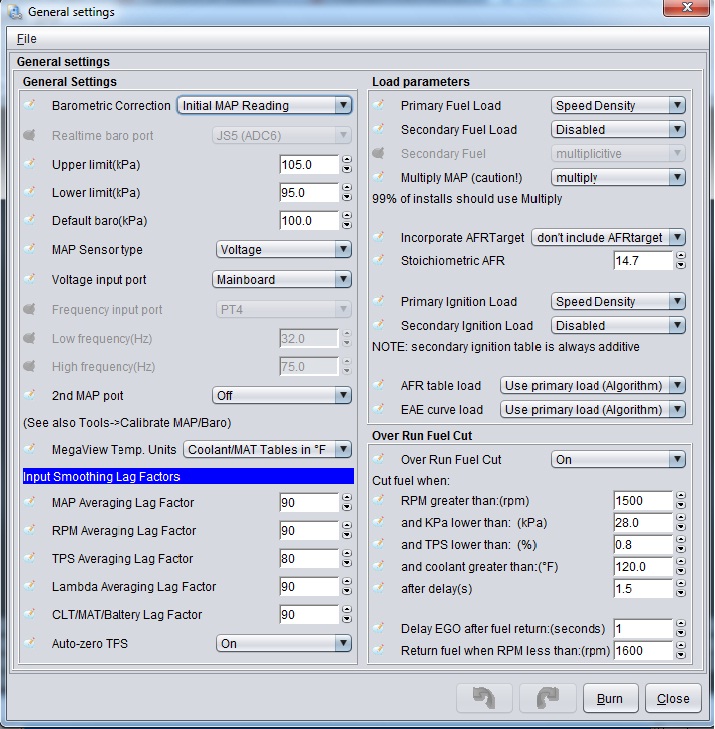Image resolution: width=715 pixels, height=729 pixels.
Task: Open the Primary Fuel Load dropdown
Action: coord(618,106)
